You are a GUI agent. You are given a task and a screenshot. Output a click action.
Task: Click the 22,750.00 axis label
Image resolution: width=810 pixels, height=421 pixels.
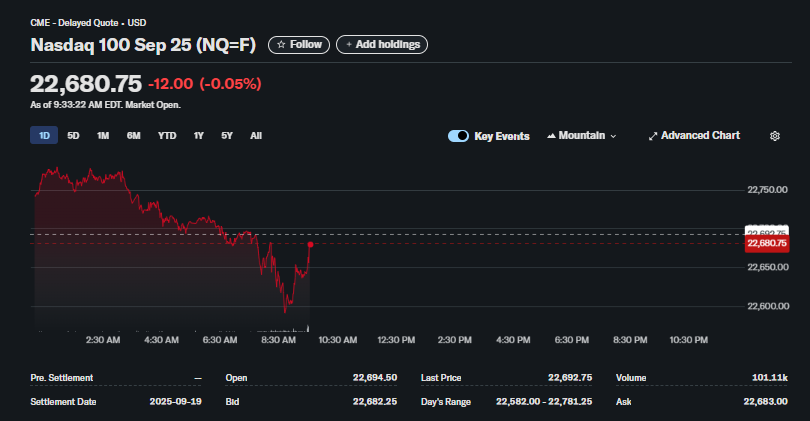[x=767, y=190]
